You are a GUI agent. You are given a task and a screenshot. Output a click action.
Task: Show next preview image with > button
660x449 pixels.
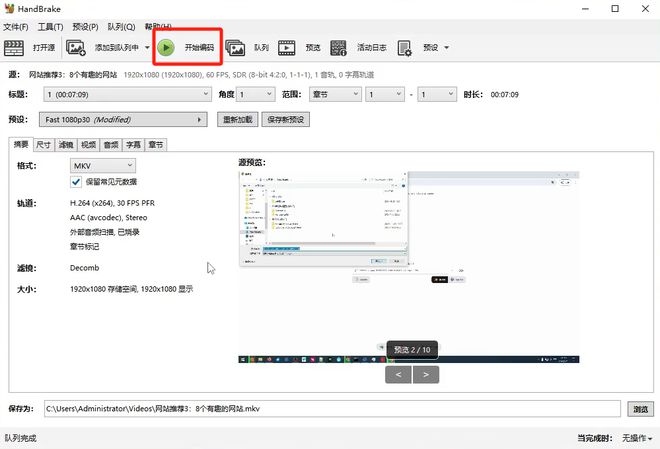[x=426, y=375]
